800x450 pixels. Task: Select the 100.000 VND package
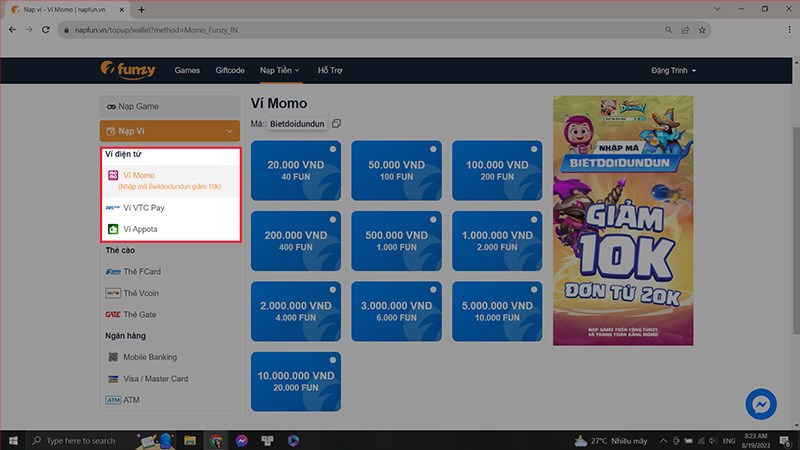497,170
